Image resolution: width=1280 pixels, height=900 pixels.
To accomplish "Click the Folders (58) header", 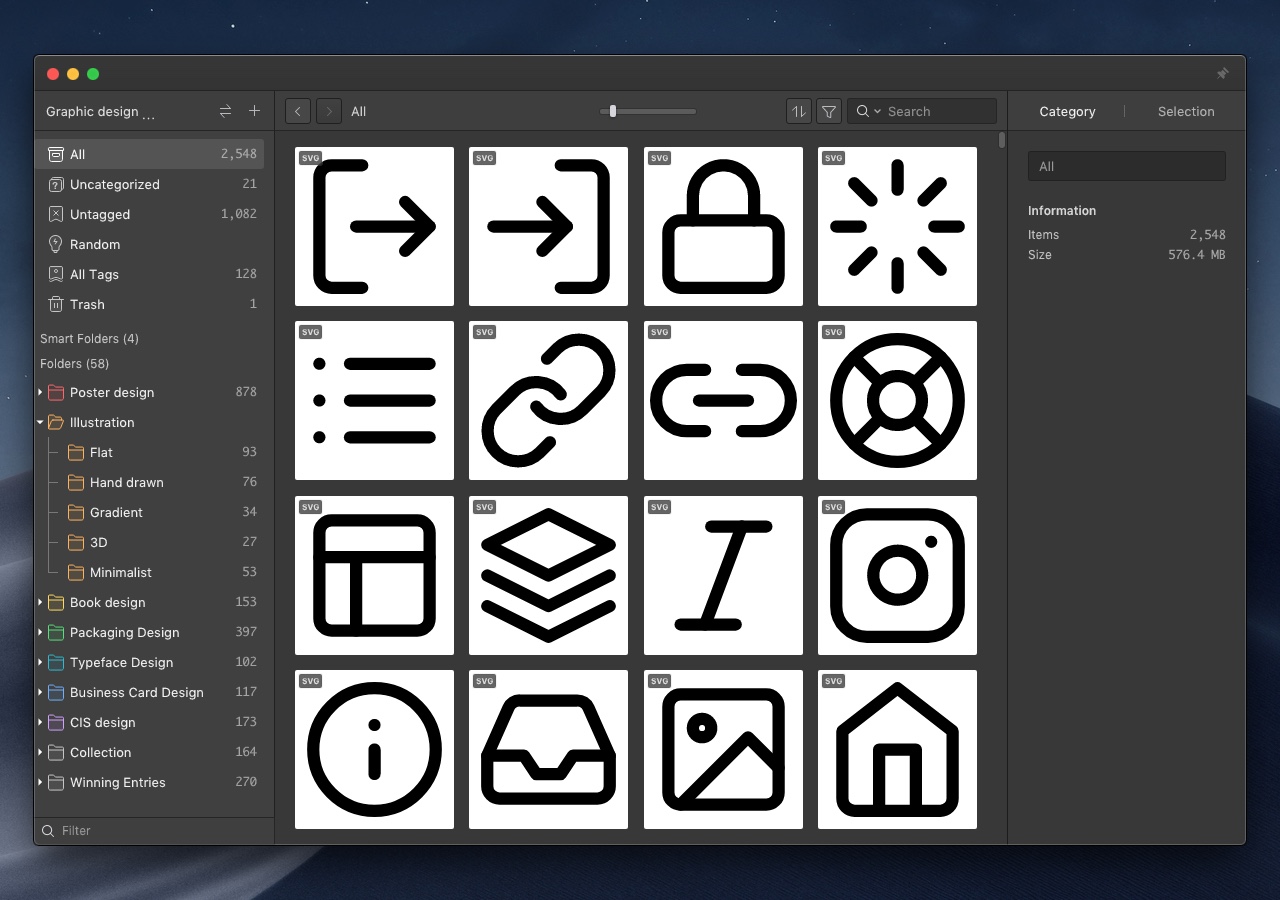I will click(75, 364).
